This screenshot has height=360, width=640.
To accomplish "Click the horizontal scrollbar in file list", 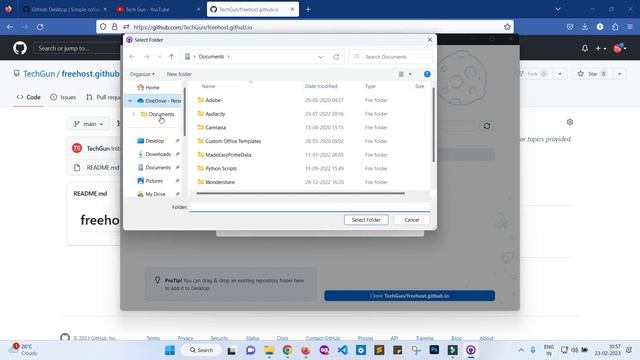I will point(300,193).
